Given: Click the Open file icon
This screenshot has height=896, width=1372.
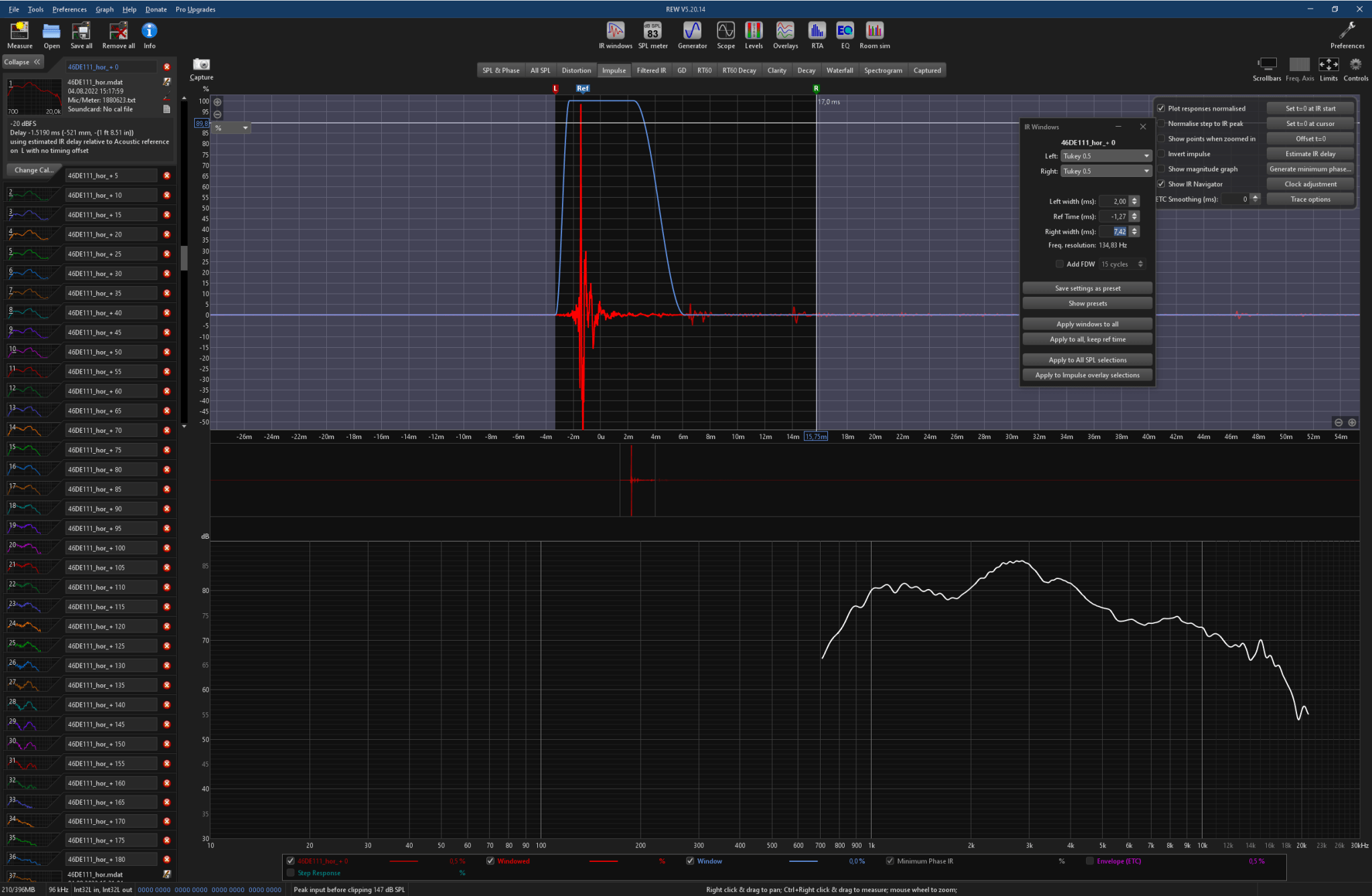Looking at the screenshot, I should pyautogui.click(x=52, y=35).
